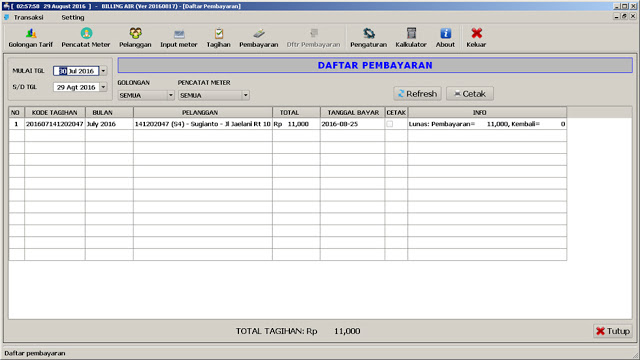Open the Transaksi menu
Screen dimensions: 640x360
pos(28,18)
